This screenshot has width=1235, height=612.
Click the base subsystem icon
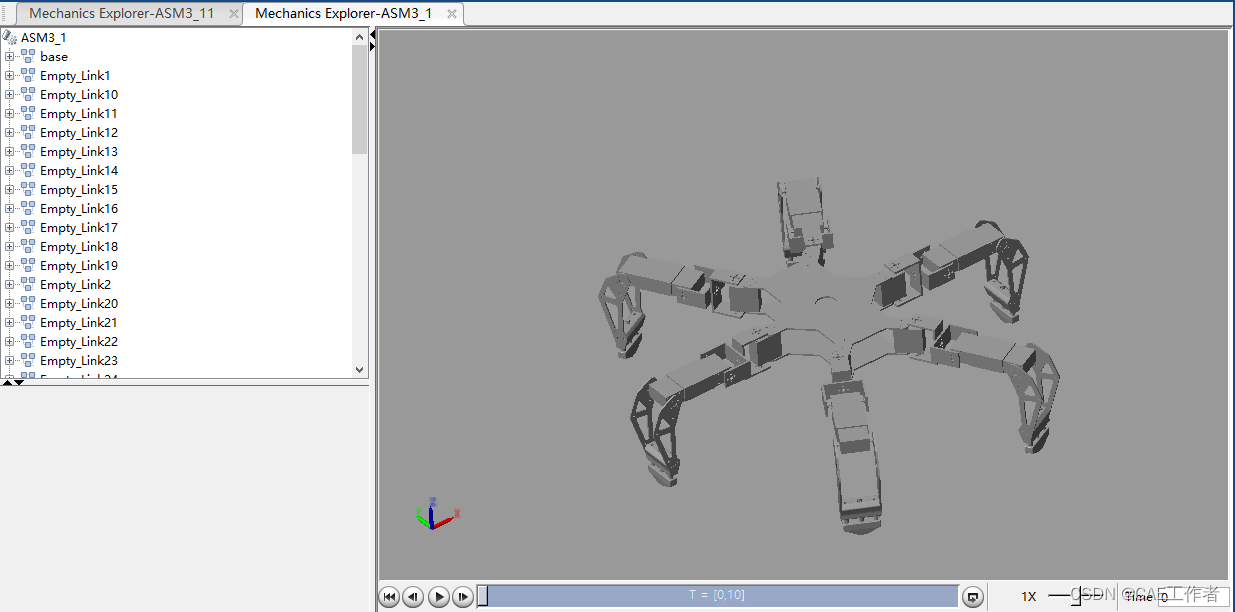pyautogui.click(x=28, y=57)
